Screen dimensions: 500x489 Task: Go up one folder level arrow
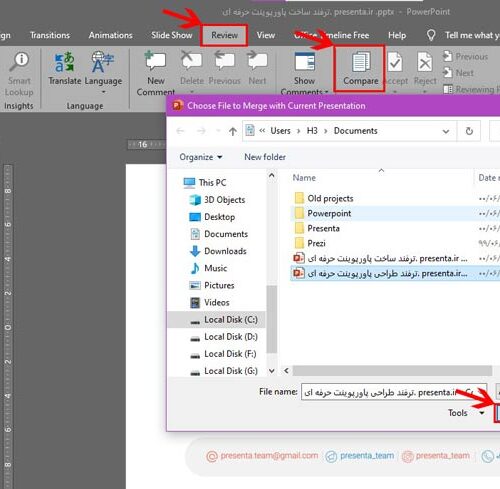(233, 131)
